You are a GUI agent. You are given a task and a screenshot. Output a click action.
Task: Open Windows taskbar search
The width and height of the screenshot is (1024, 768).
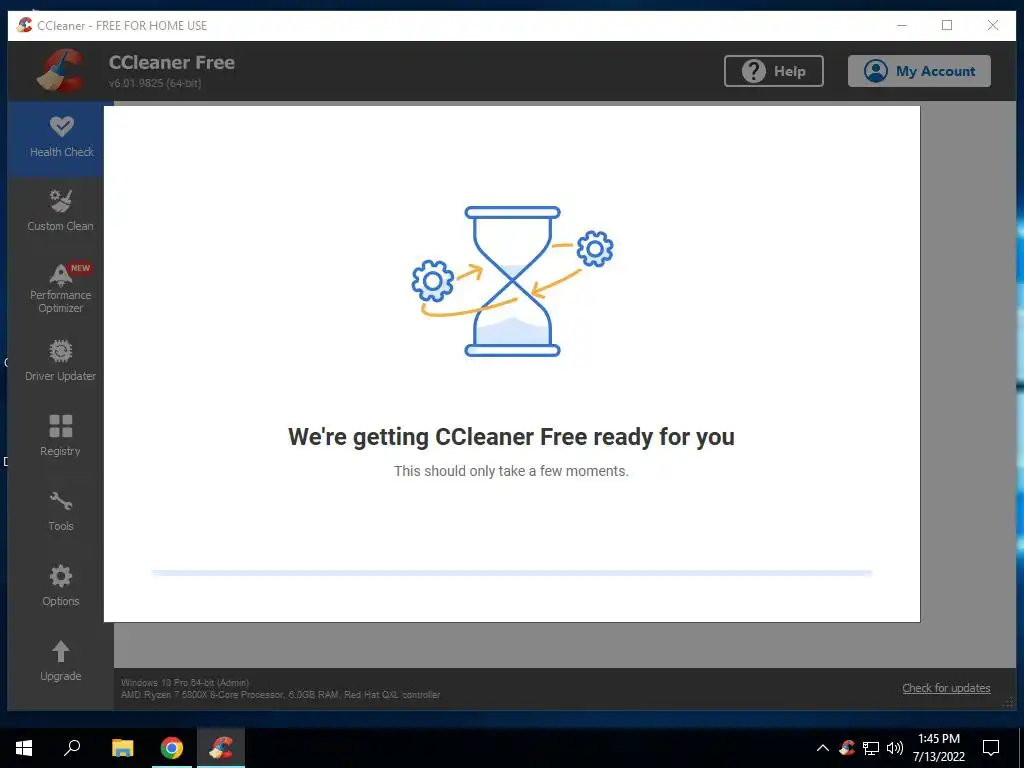pyautogui.click(x=72, y=748)
